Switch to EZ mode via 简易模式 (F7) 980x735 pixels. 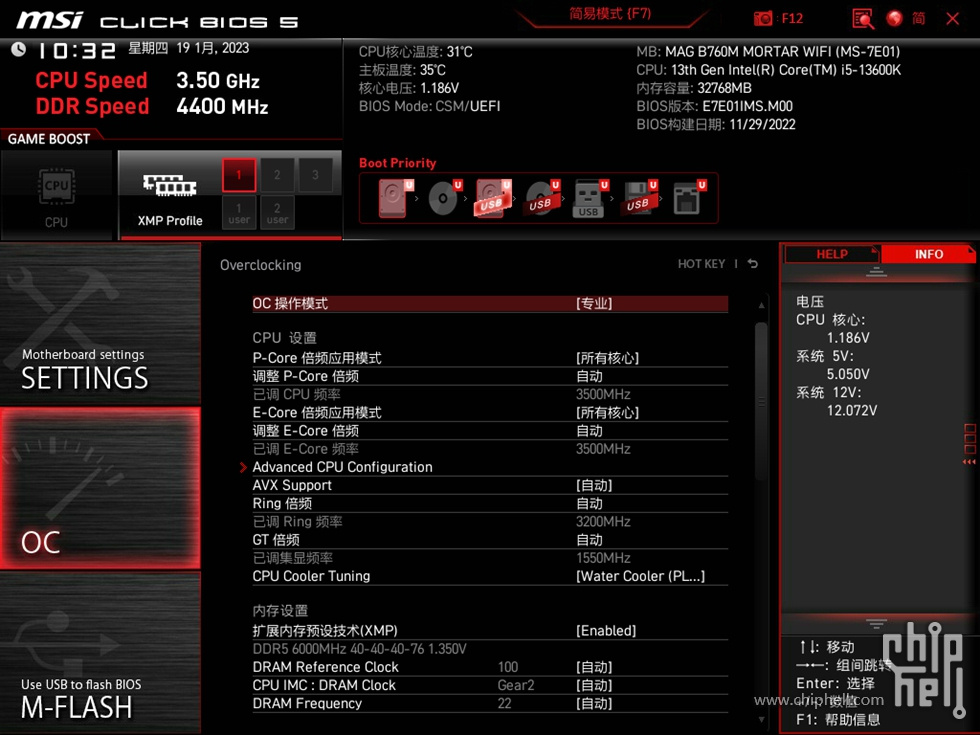click(x=610, y=14)
